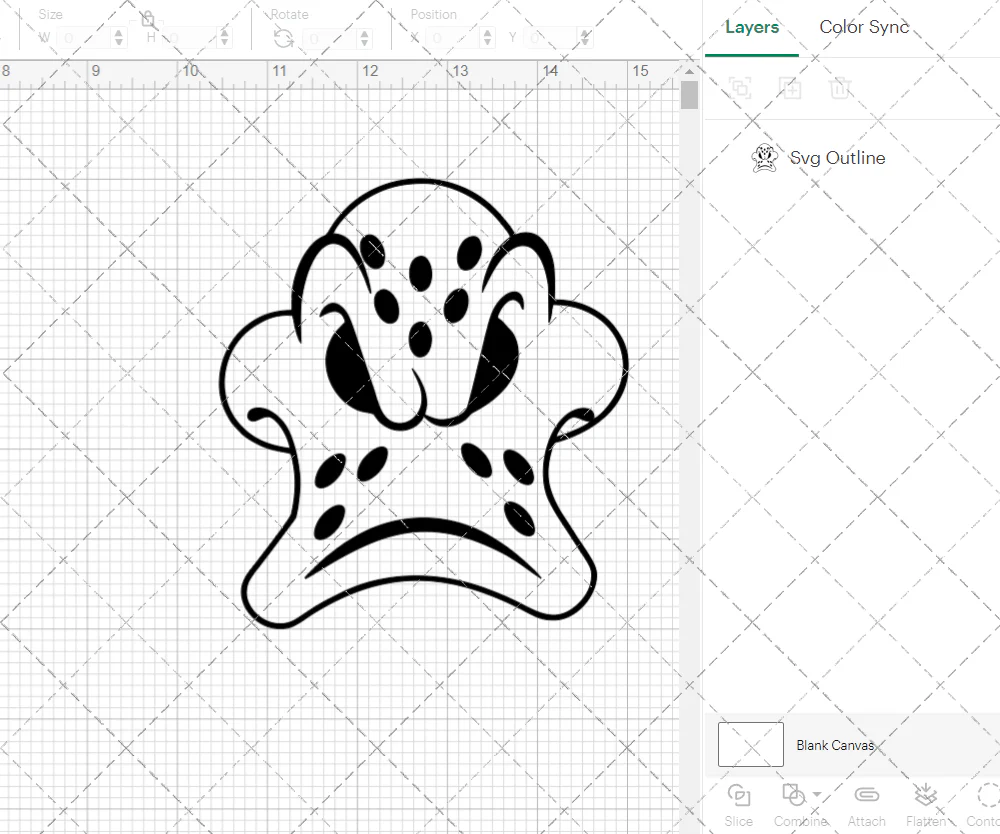Delete the layer using the trash icon
The image size is (1000, 834).
pos(841,88)
